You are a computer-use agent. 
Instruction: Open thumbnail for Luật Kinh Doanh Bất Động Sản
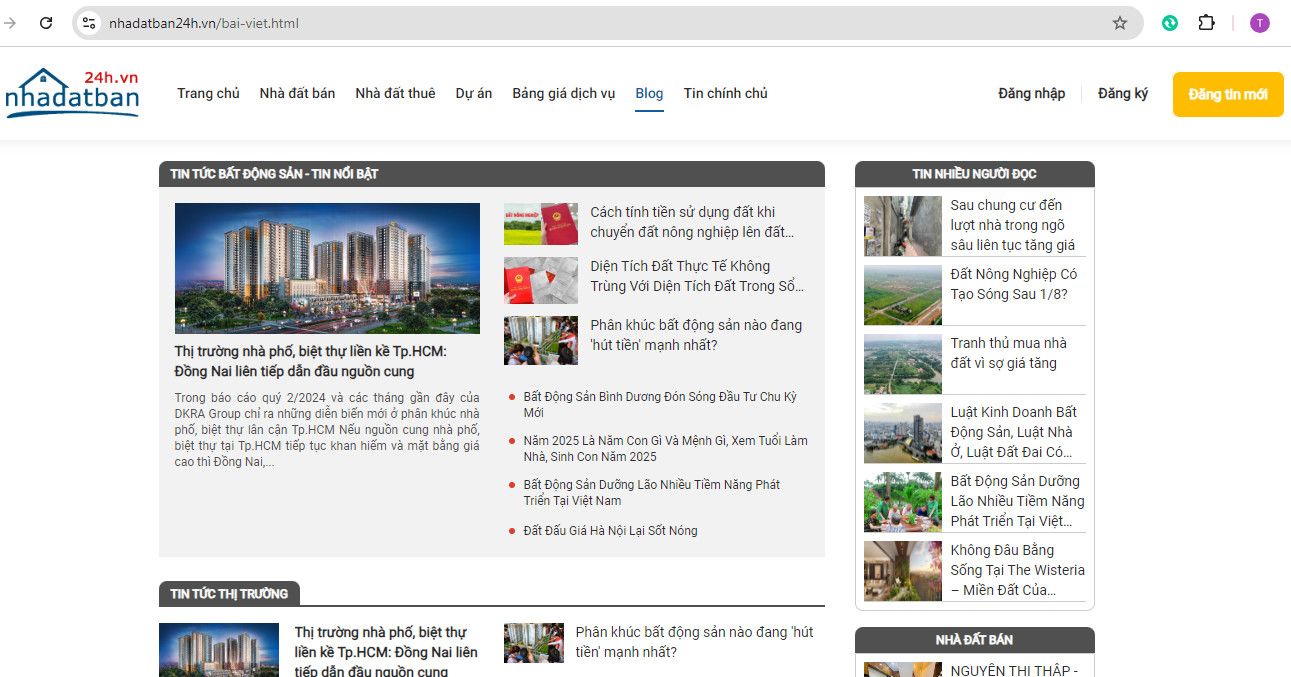903,433
